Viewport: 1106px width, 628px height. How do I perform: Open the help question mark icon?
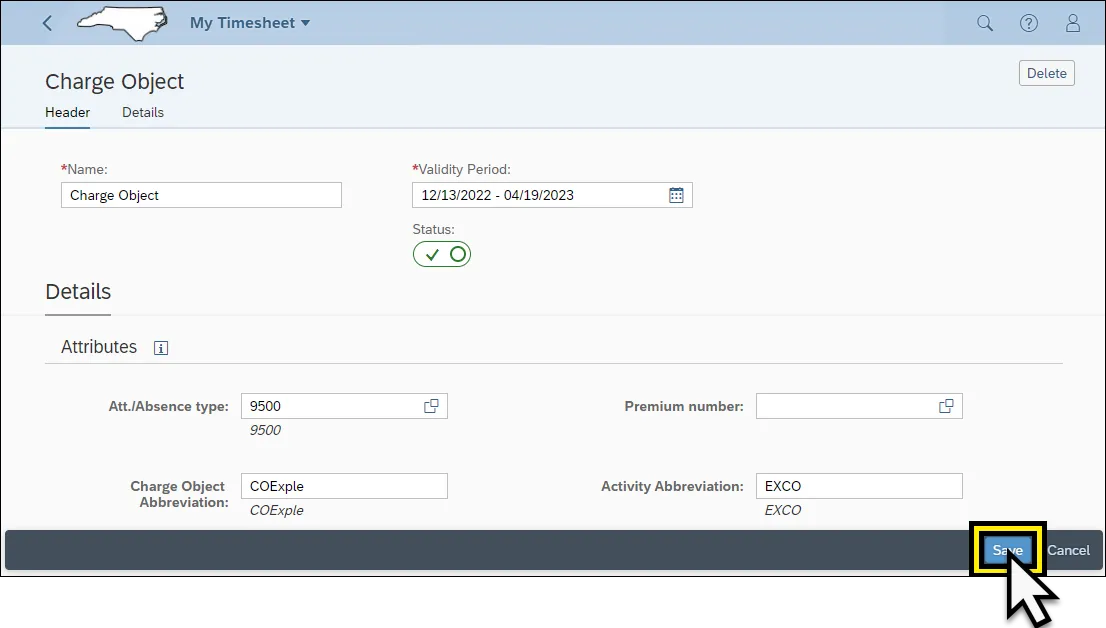[1028, 23]
